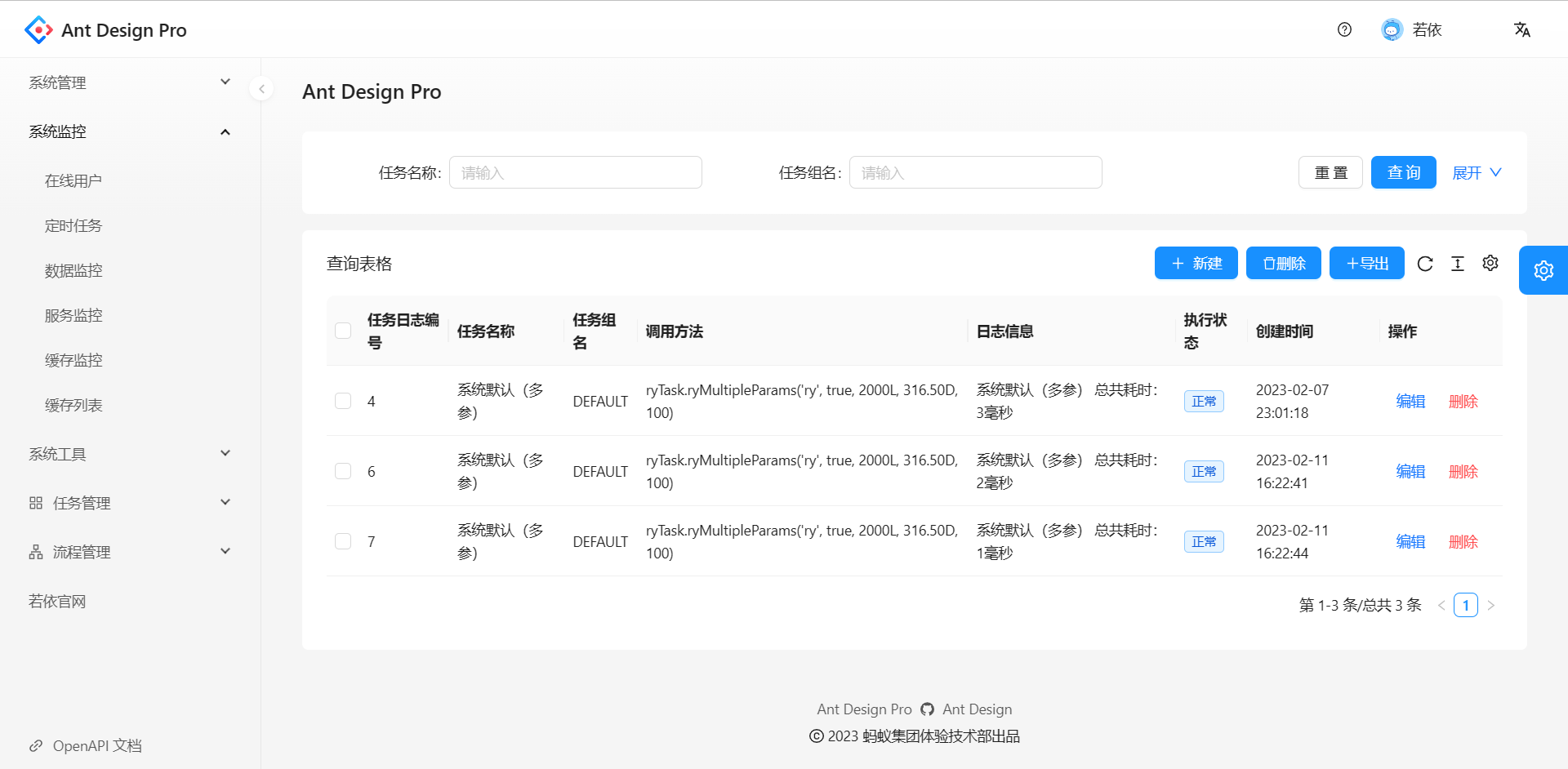The image size is (1568, 769).
Task: Click the 查询表格 table title
Action: (x=359, y=263)
